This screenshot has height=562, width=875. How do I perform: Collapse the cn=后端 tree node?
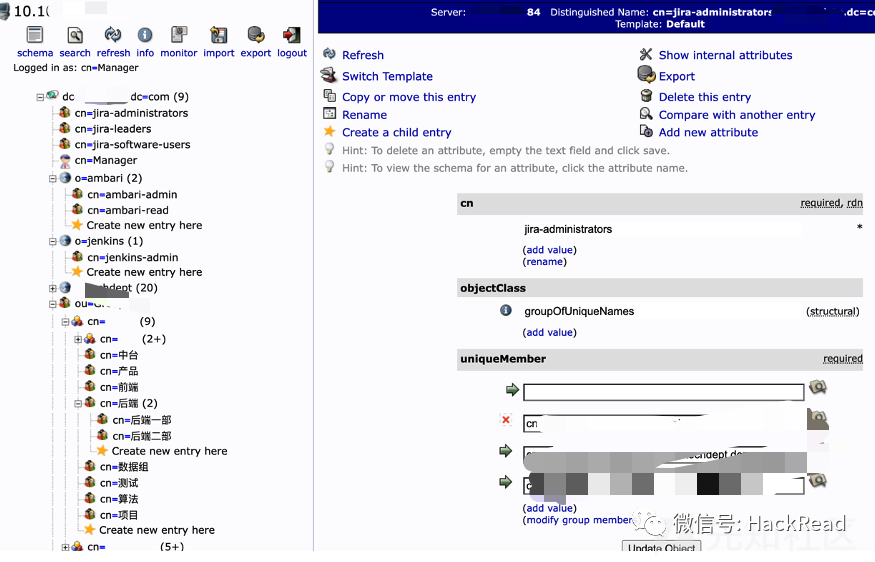[78, 404]
